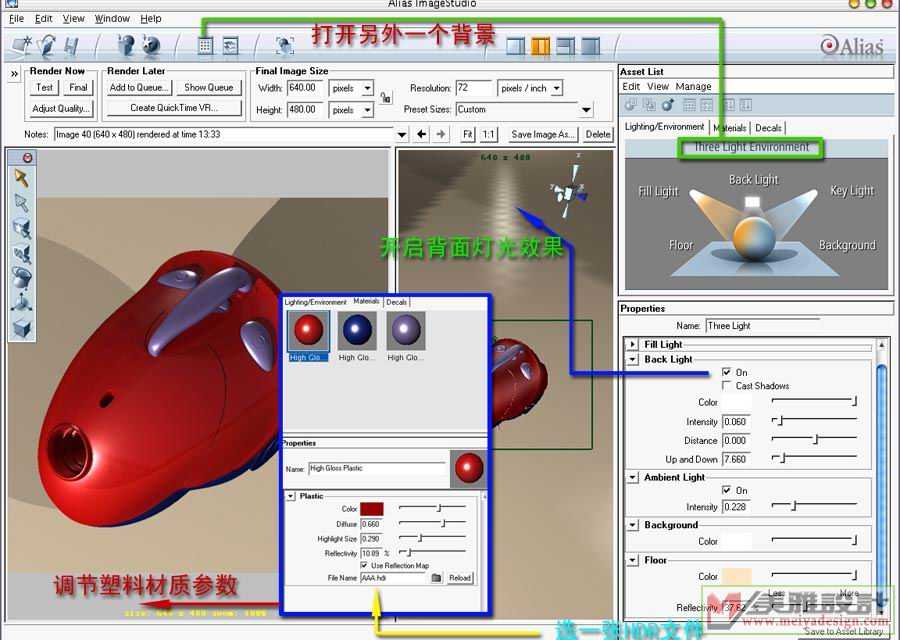The image size is (900, 640).
Task: Click the Test render button
Action: click(x=44, y=87)
